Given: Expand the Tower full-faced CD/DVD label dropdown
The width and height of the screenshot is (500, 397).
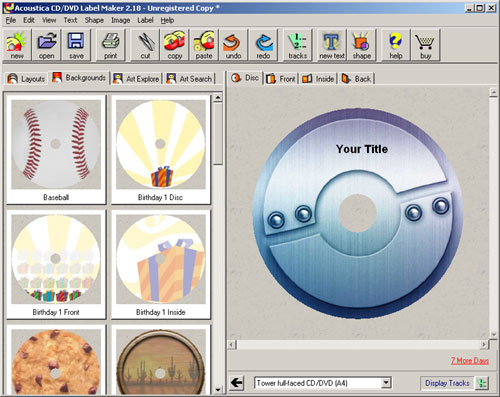Looking at the screenshot, I should tap(386, 383).
